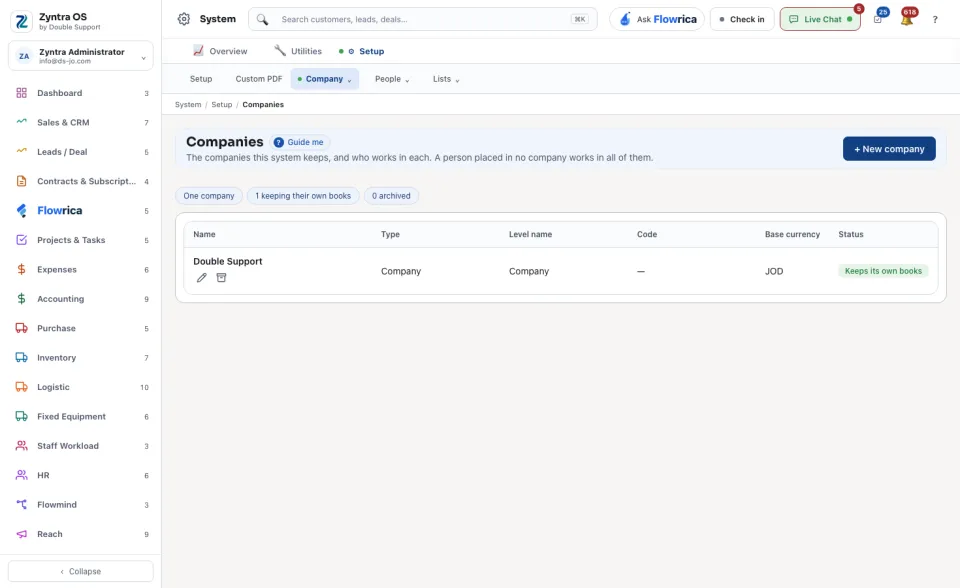Focus the search customers, leads, deals field

pos(422,19)
